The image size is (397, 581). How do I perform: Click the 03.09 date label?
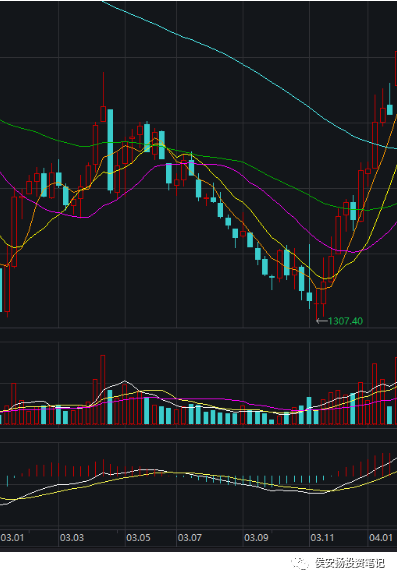point(256,537)
